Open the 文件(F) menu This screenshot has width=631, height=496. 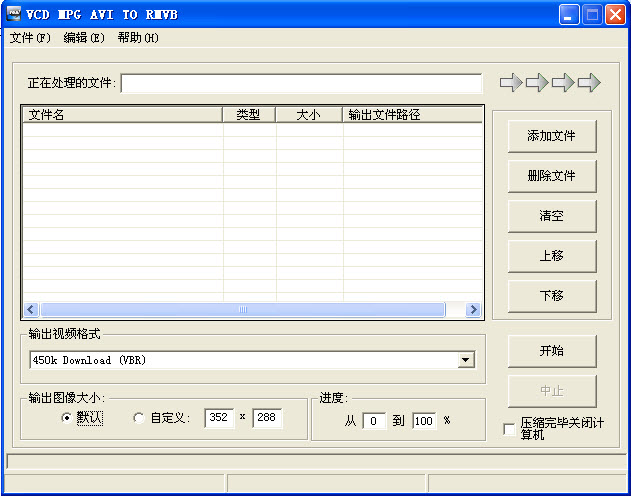pyautogui.click(x=30, y=38)
